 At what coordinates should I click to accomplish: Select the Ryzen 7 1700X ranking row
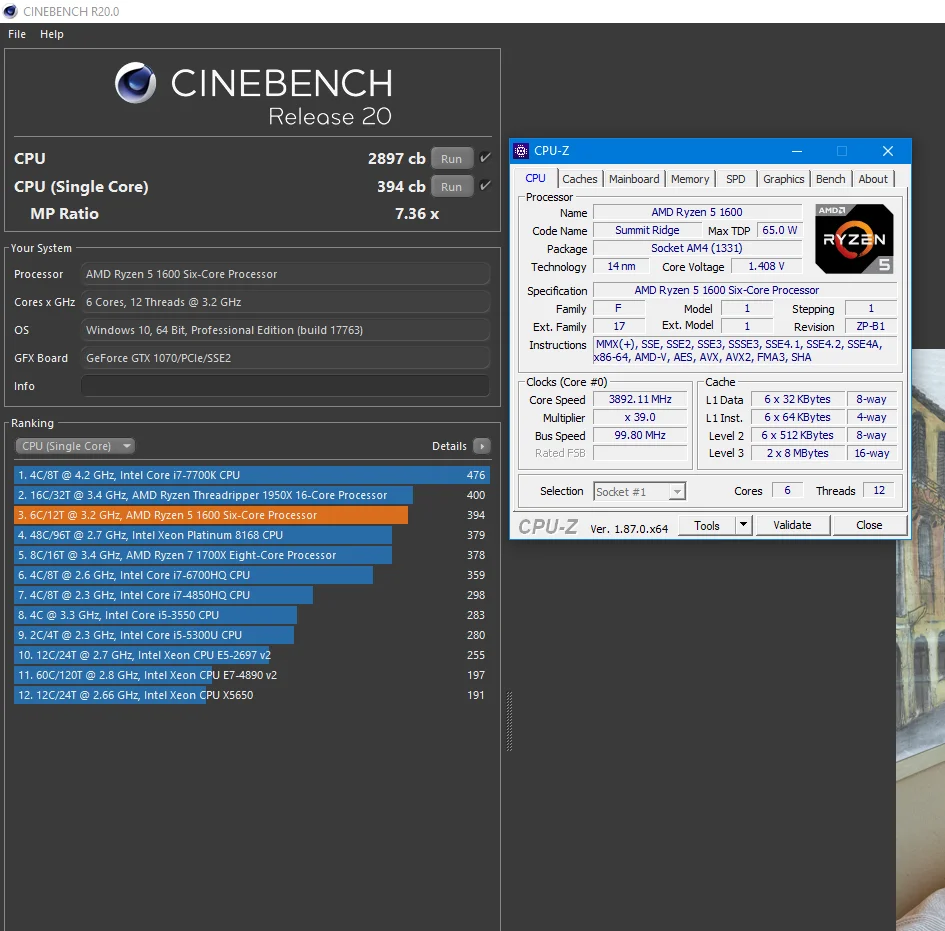(252, 555)
